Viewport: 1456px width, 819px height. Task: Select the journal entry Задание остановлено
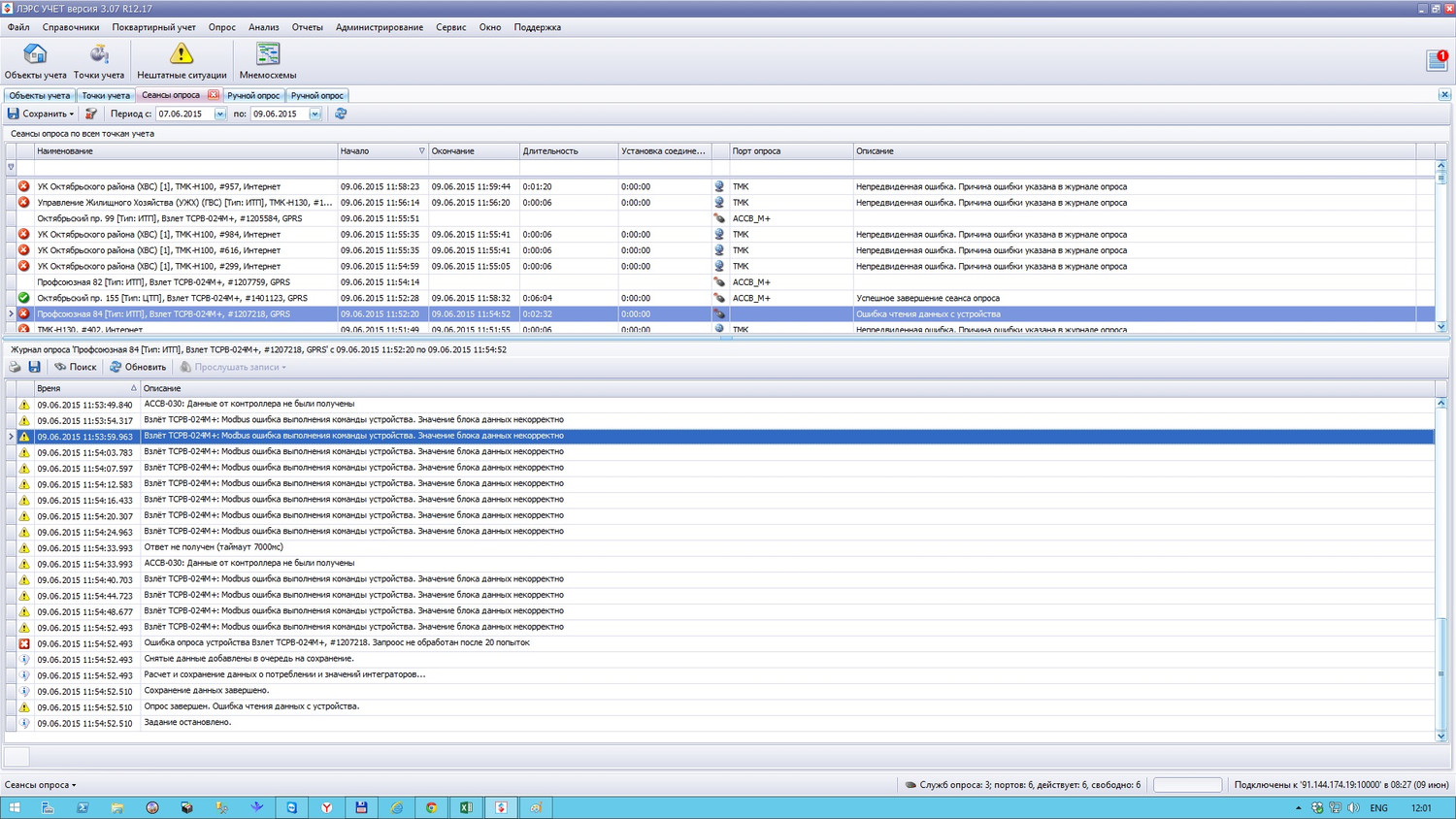tap(719, 723)
